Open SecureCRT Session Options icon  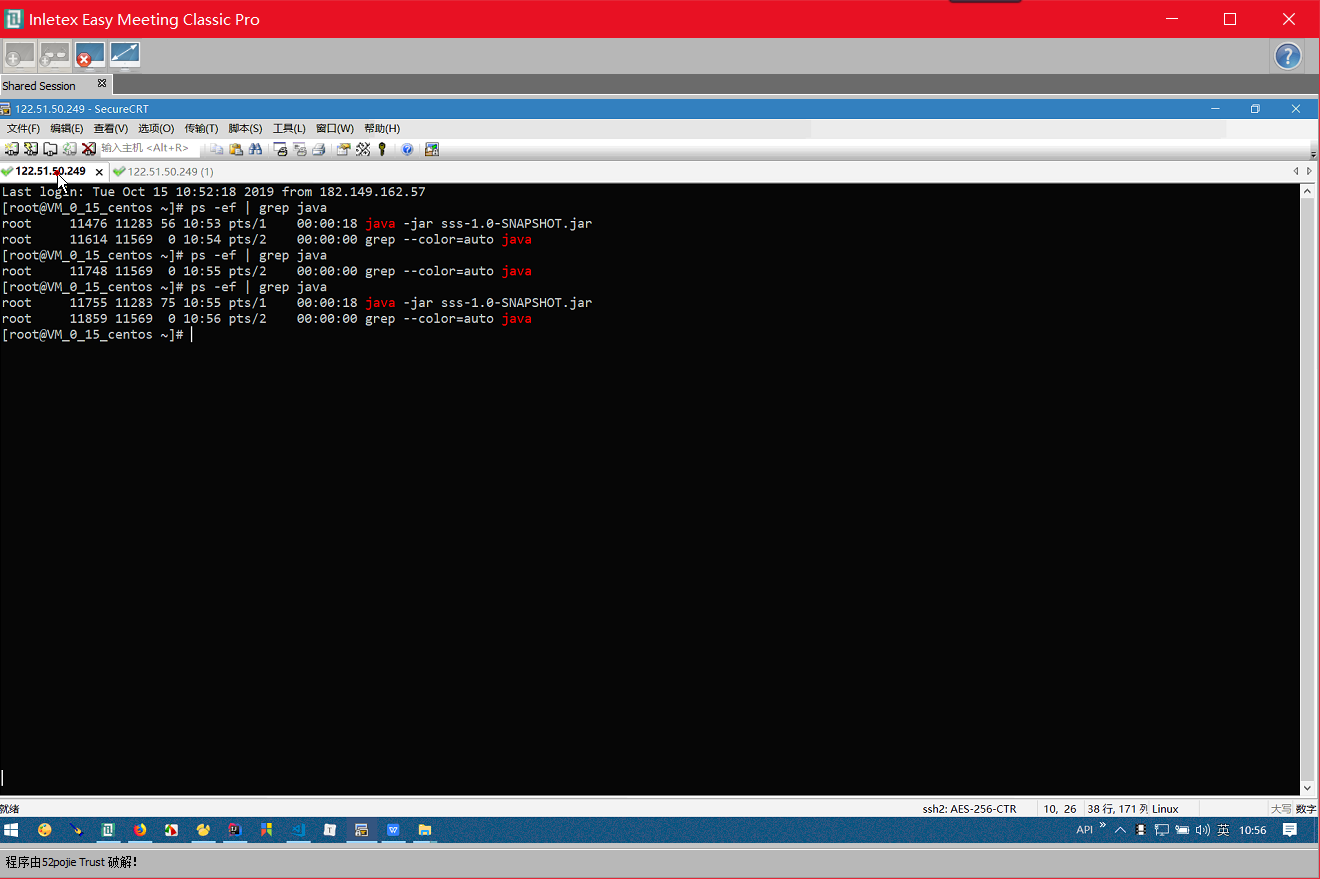[x=344, y=149]
